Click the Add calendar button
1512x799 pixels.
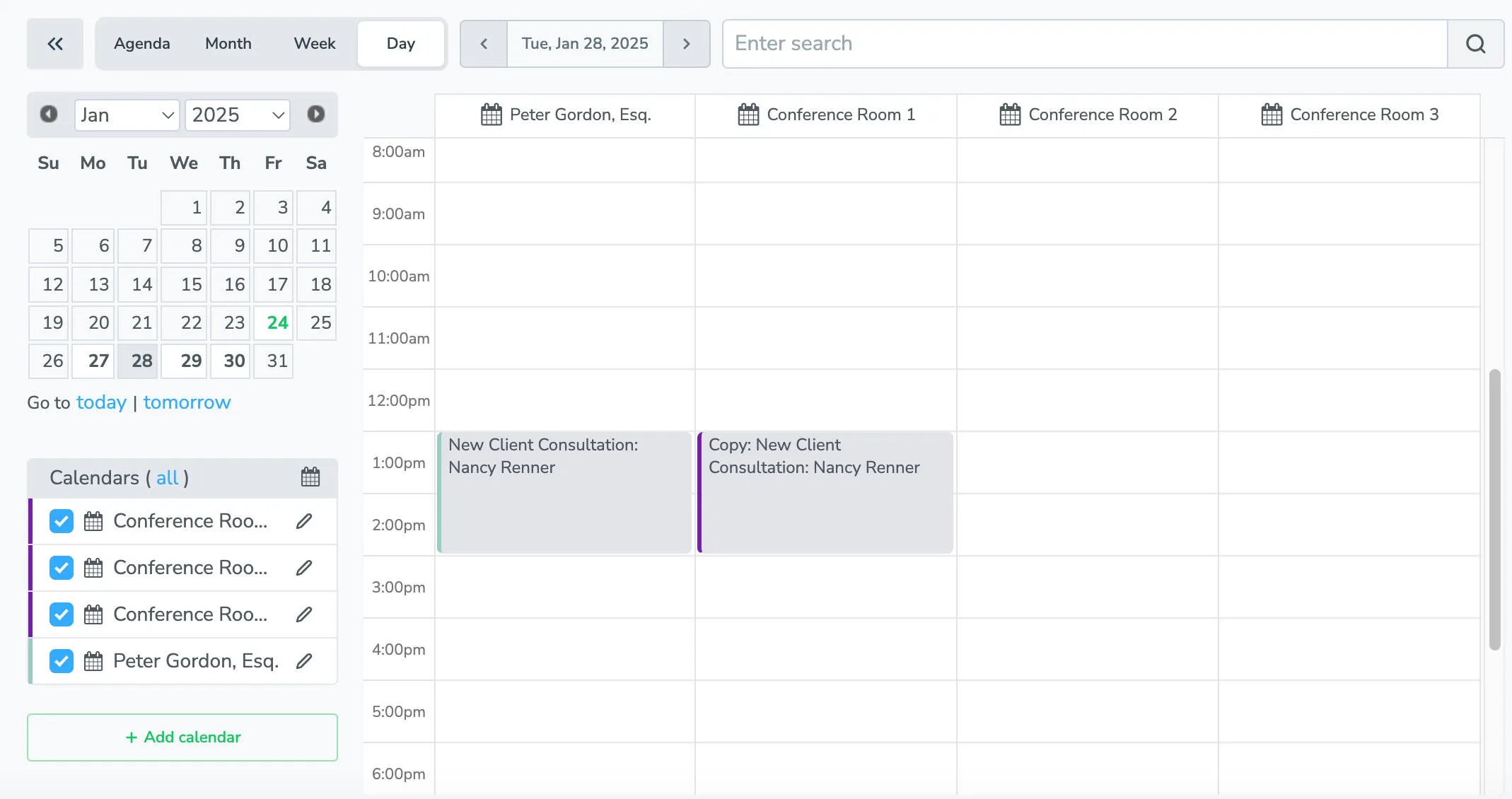[182, 737]
